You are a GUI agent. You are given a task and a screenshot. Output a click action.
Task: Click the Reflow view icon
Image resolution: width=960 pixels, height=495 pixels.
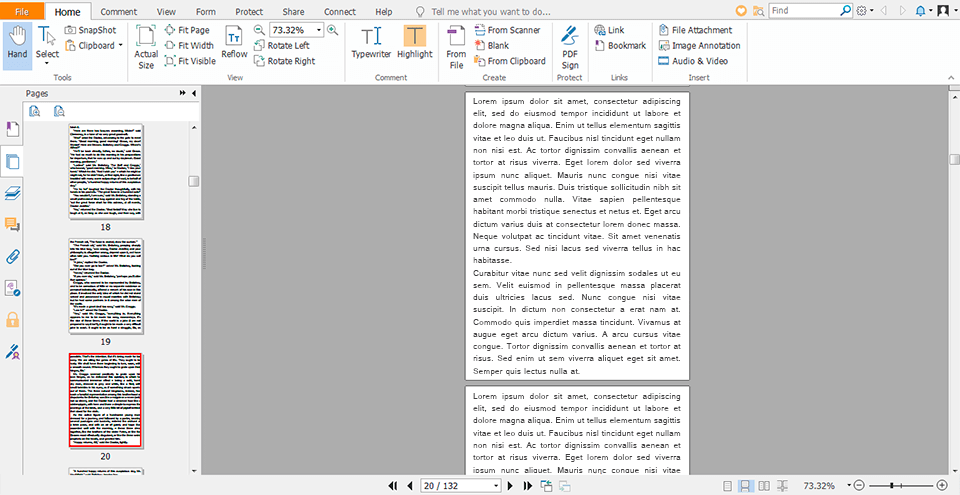coord(234,41)
